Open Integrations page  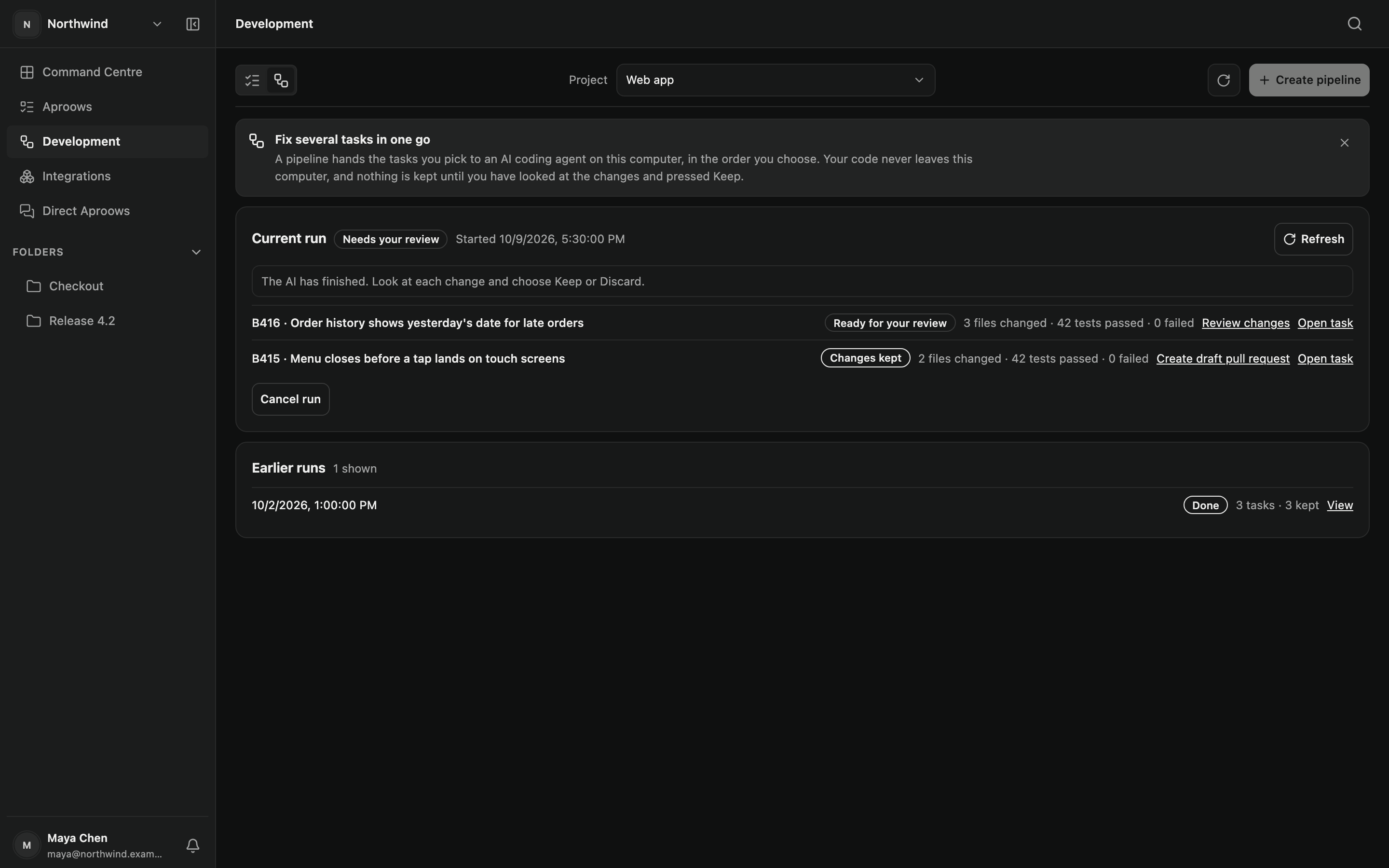tap(108, 176)
